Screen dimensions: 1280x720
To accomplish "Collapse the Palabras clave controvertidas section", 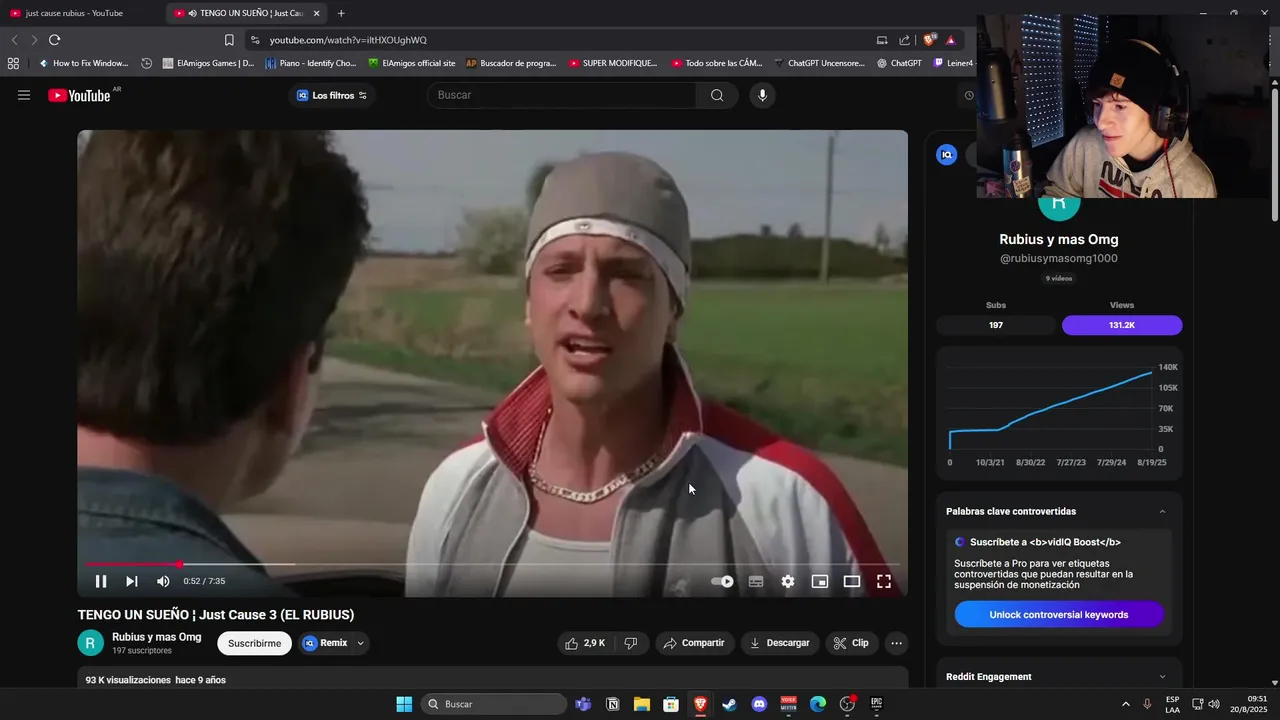I will point(1162,511).
